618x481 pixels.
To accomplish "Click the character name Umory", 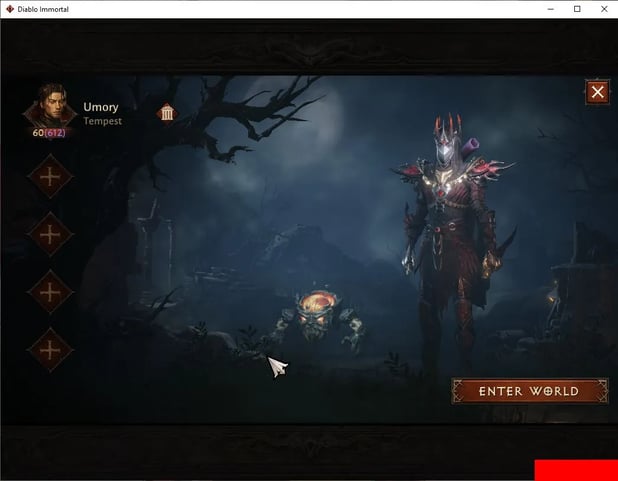I will click(x=101, y=107).
